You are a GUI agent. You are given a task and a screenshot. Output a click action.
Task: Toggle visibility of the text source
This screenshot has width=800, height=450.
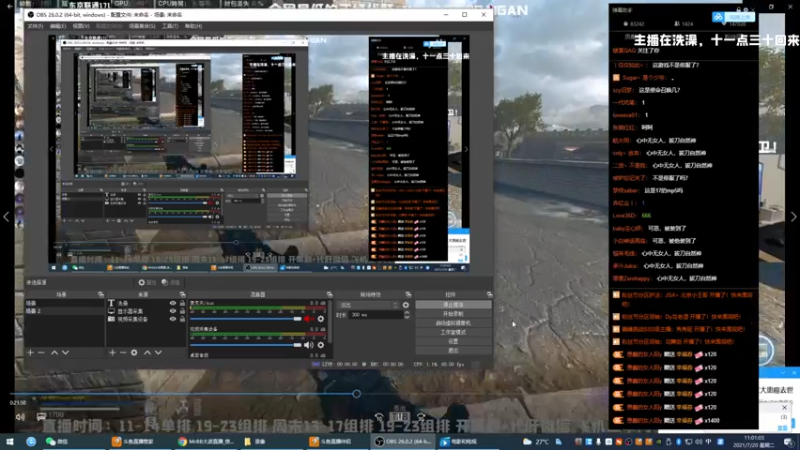tap(173, 303)
